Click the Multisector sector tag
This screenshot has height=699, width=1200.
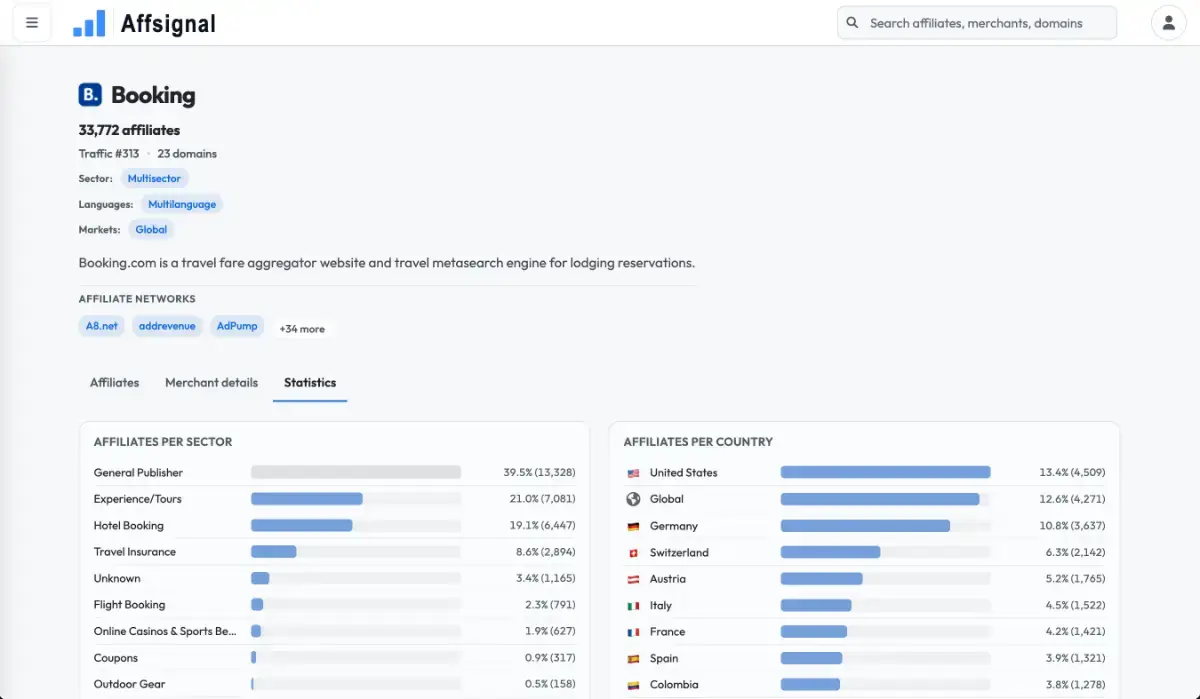tap(154, 178)
